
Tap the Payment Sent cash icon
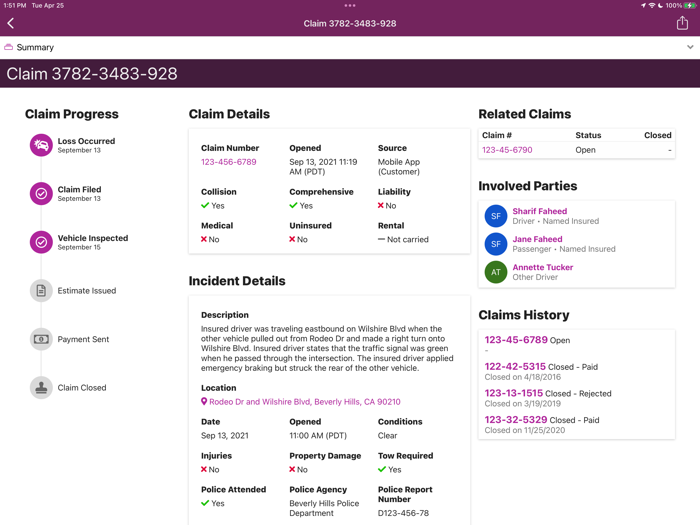(x=41, y=339)
